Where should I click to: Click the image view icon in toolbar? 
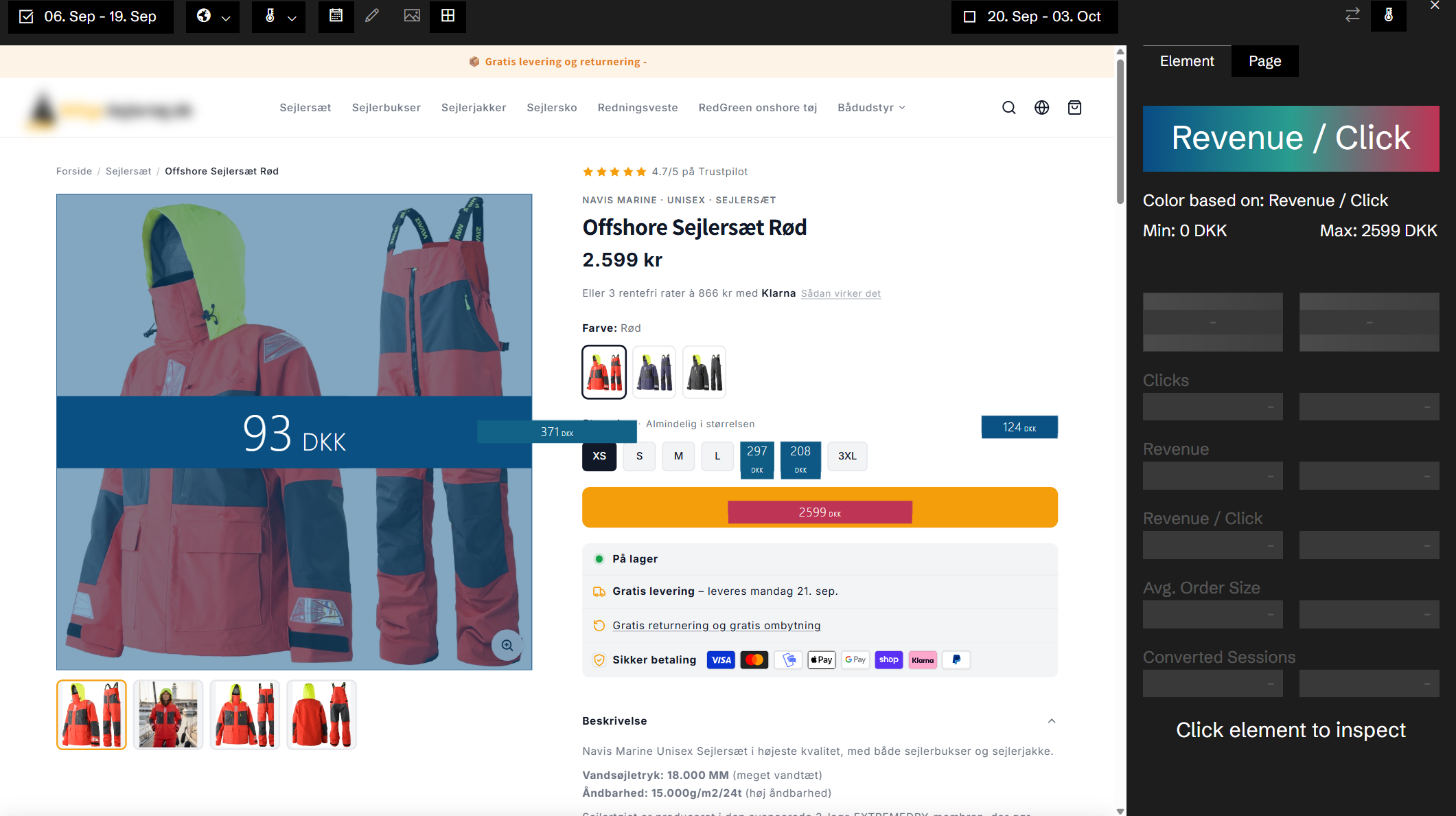tap(411, 16)
